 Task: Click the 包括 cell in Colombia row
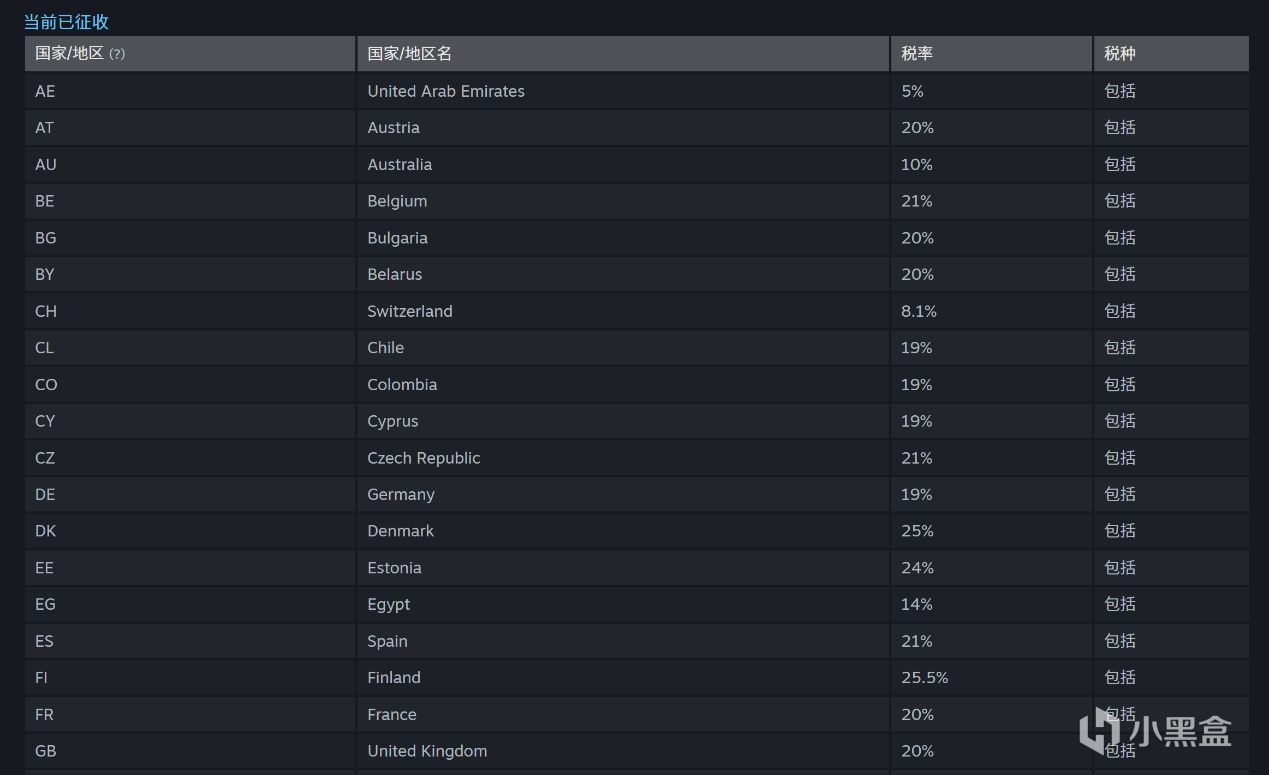coord(1120,384)
